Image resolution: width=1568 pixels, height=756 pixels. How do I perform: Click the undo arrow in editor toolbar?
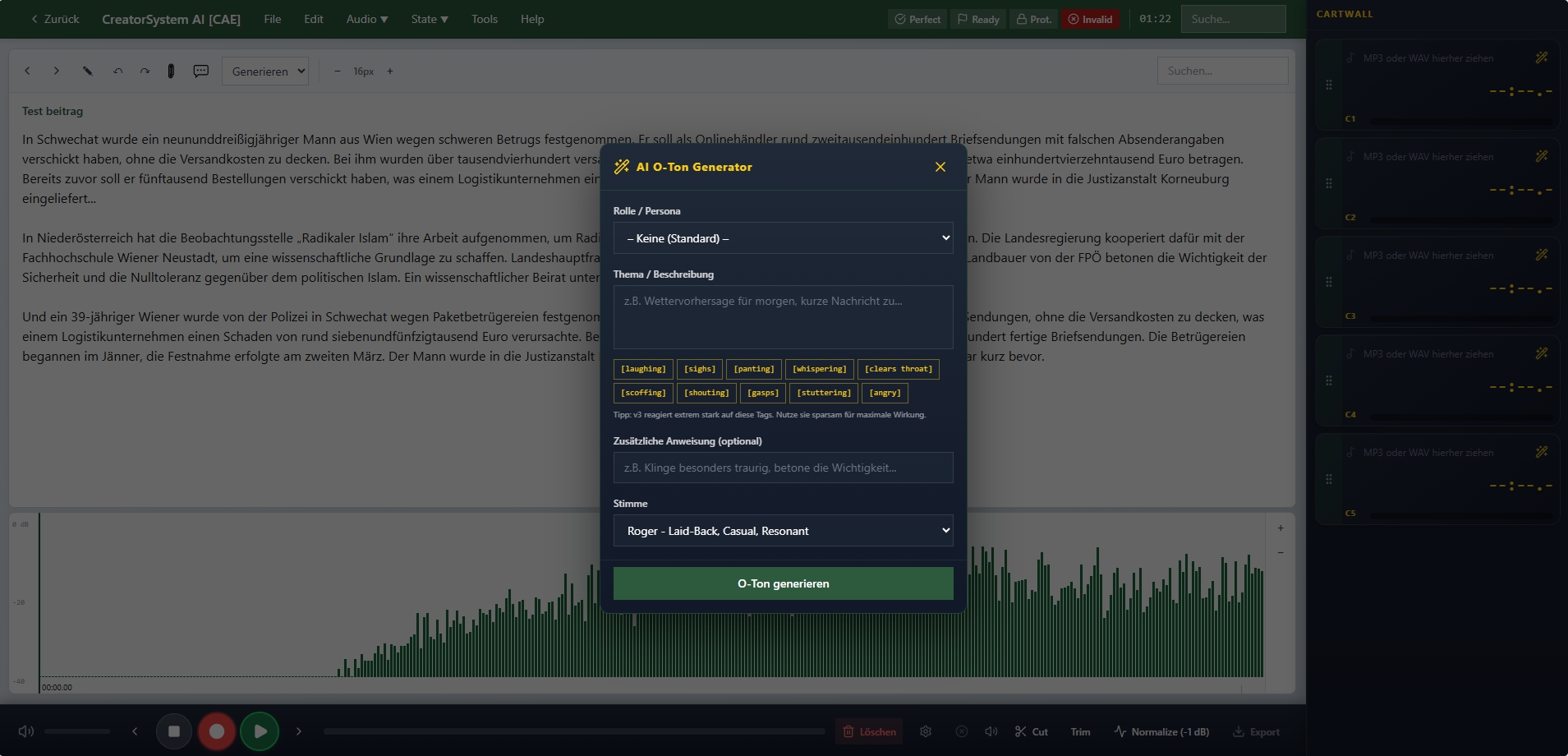coord(118,71)
